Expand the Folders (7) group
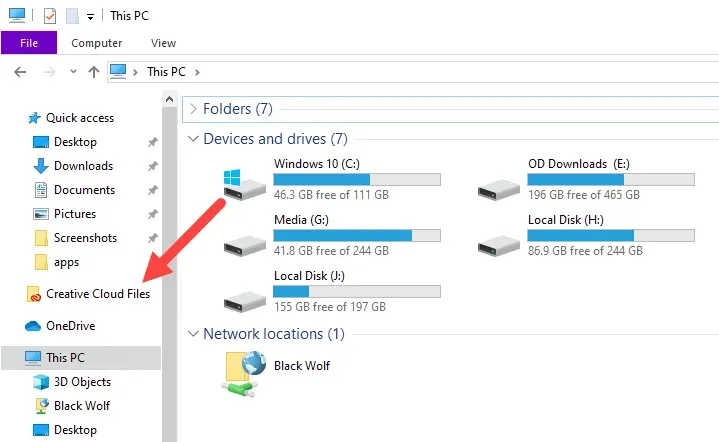The width and height of the screenshot is (719, 442). point(191,108)
